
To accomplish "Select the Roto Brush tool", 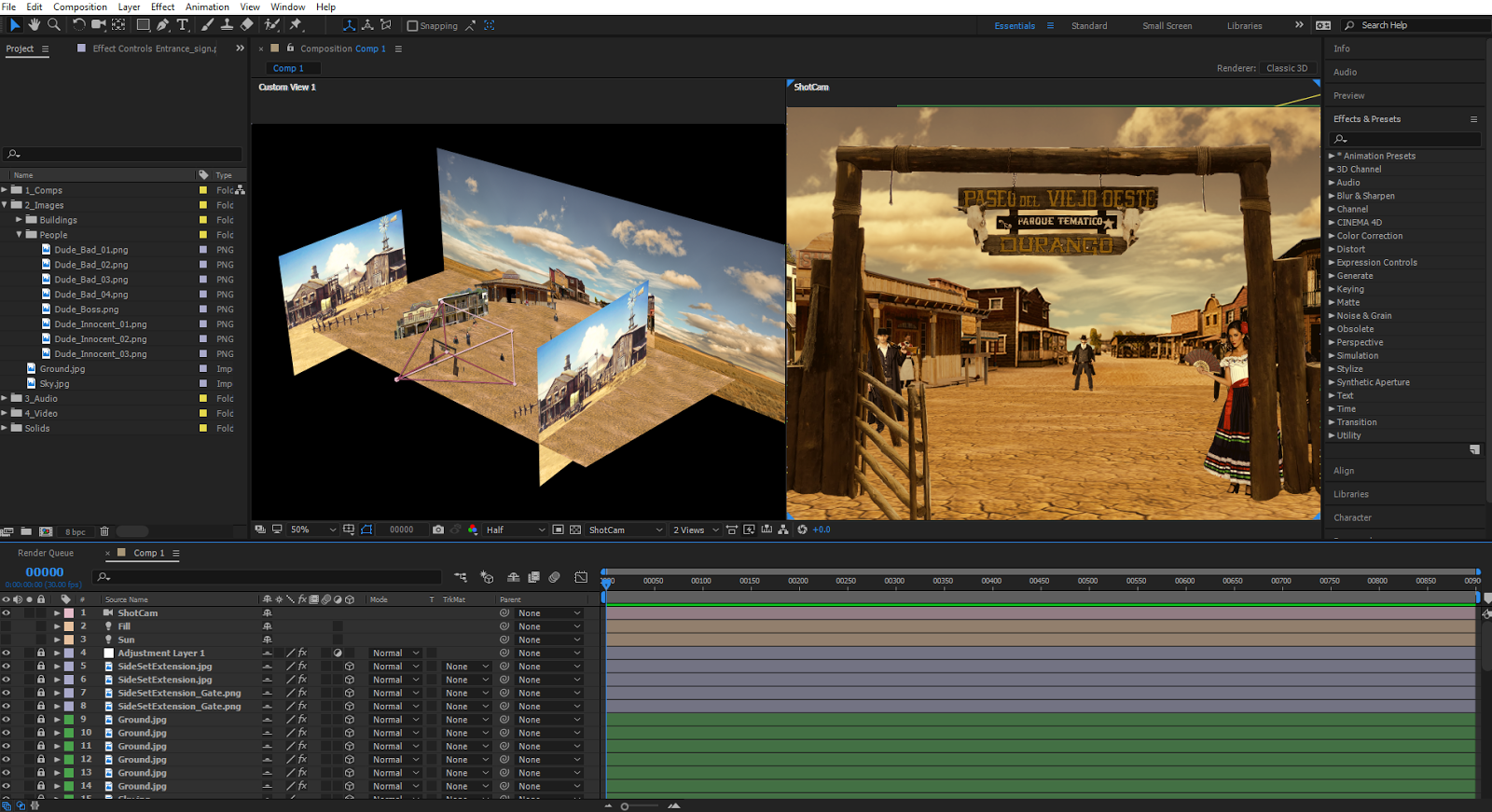I will [x=272, y=25].
